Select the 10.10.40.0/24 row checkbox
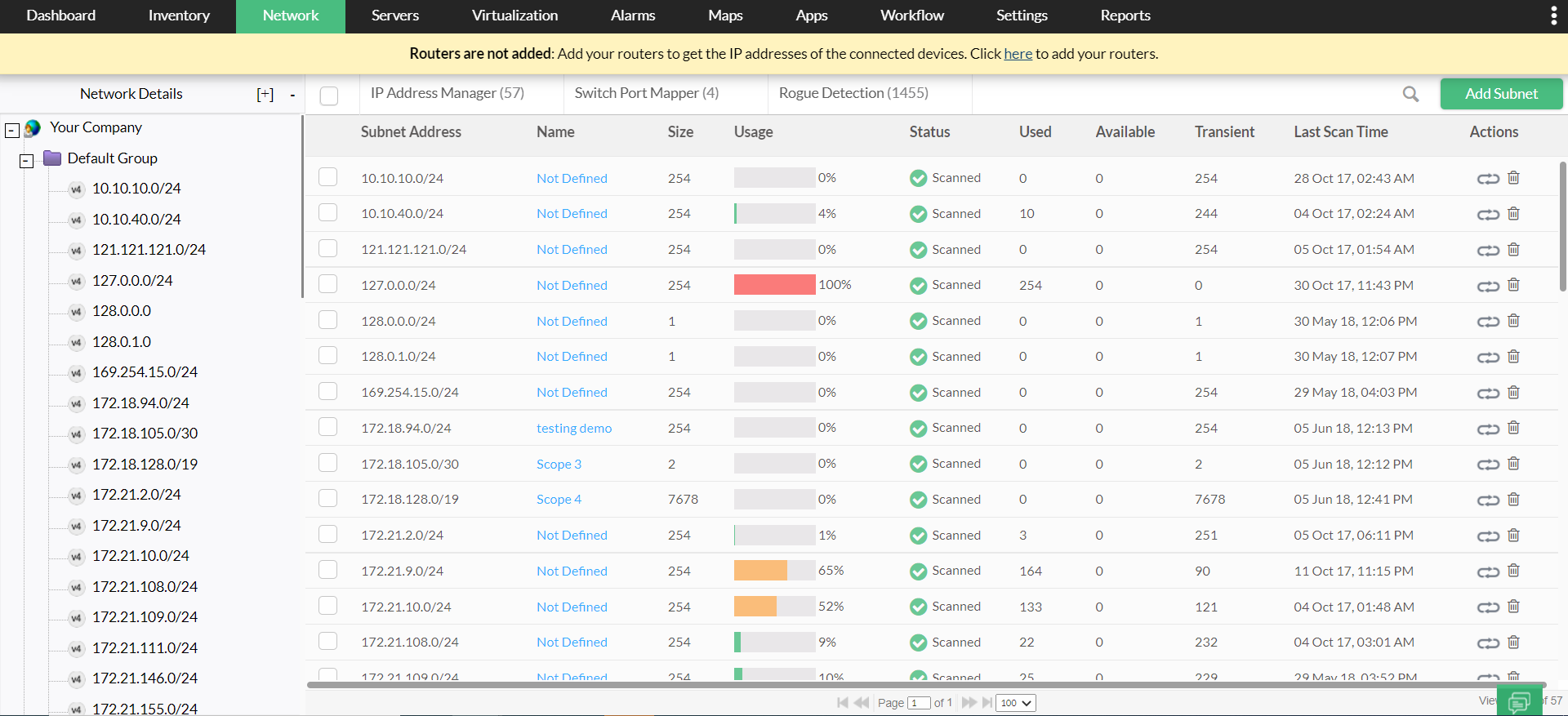The width and height of the screenshot is (1568, 716). tap(328, 213)
